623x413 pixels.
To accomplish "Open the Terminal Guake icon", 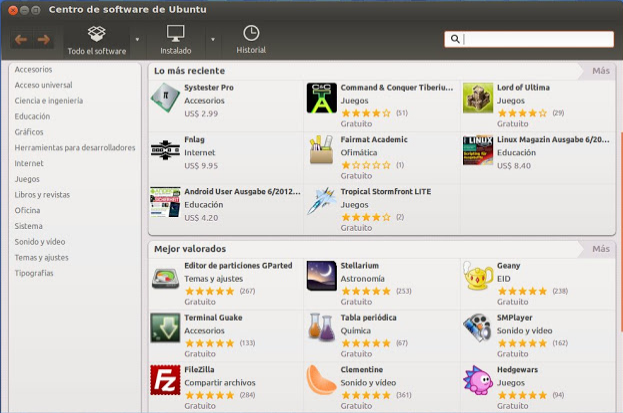I will click(x=165, y=328).
